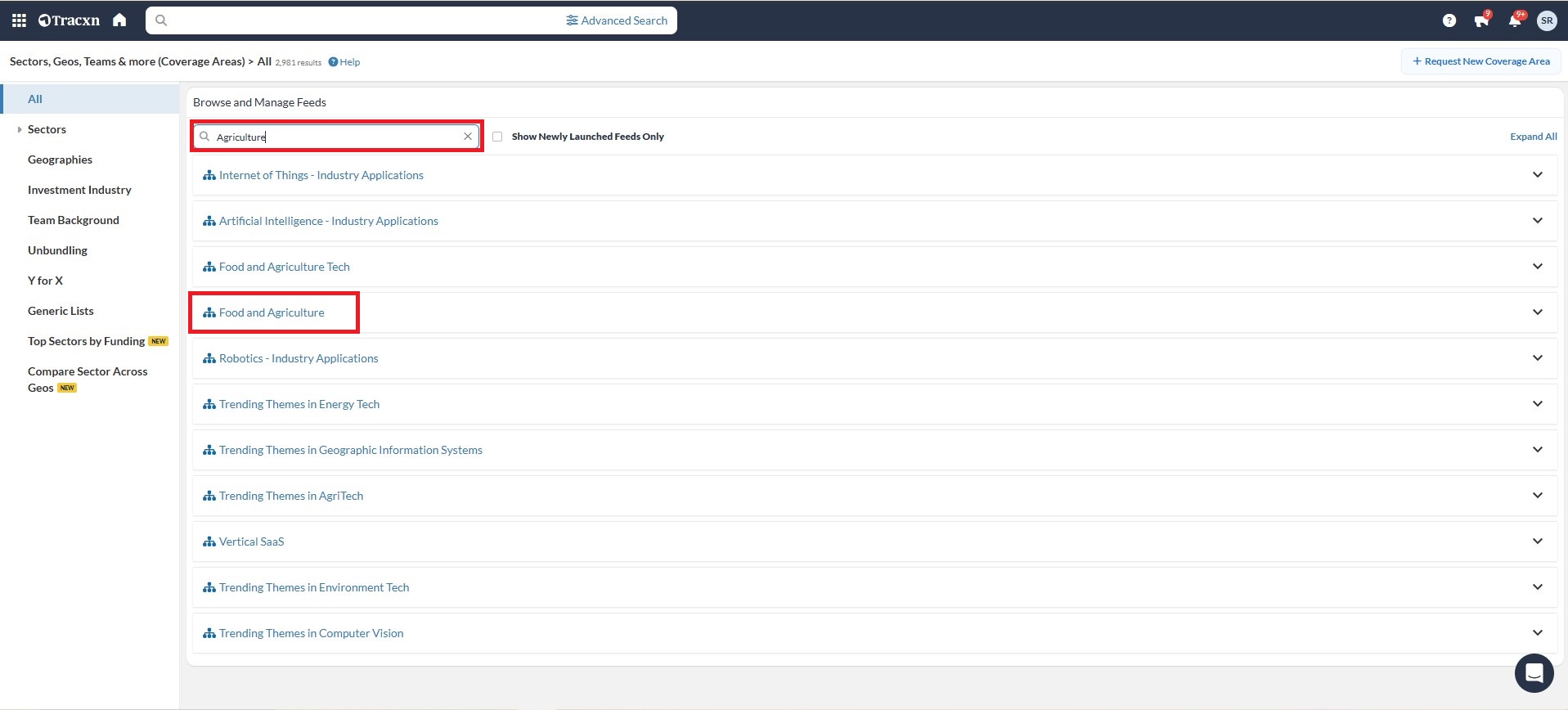Select Geographies in the left sidebar
Screen dimensions: 1568x710
coord(60,160)
